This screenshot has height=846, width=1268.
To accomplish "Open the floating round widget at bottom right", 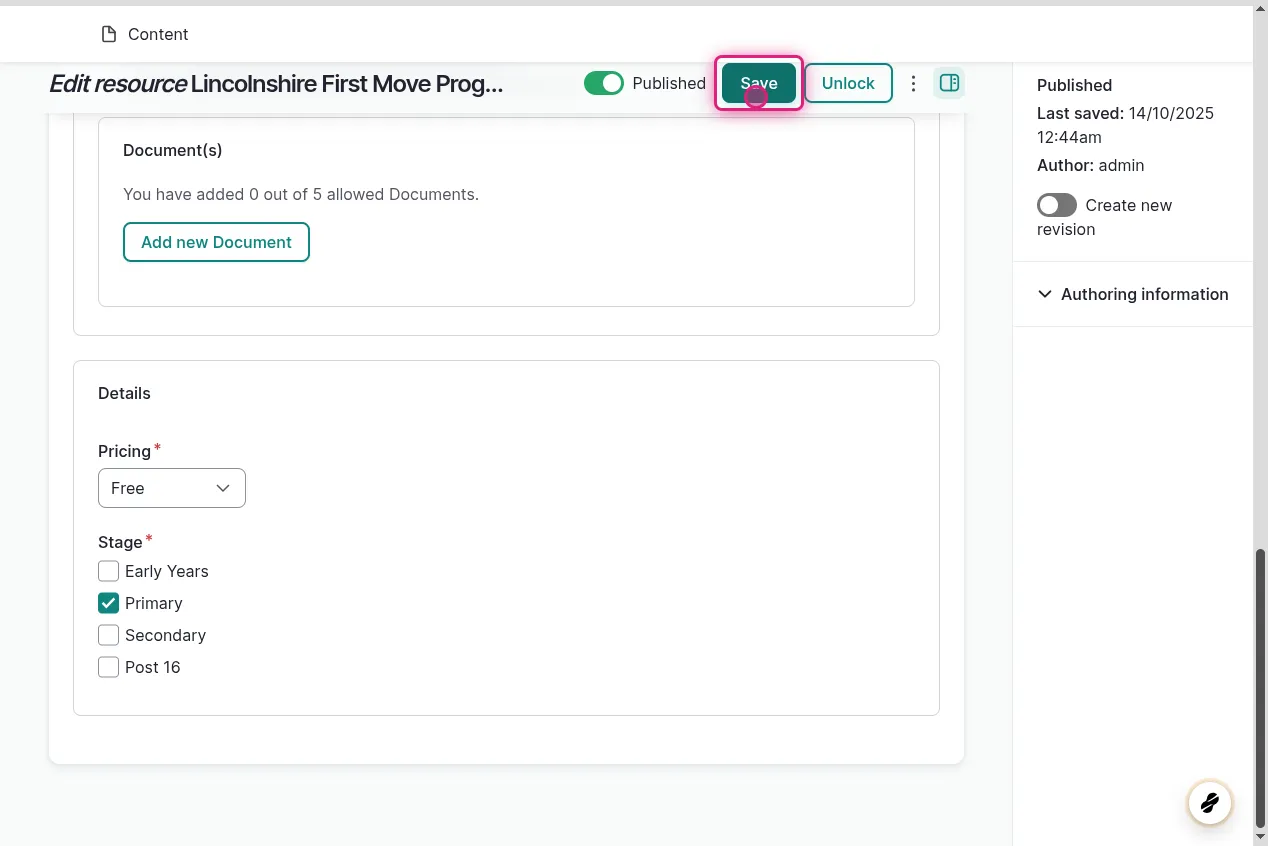I will [x=1209, y=802].
